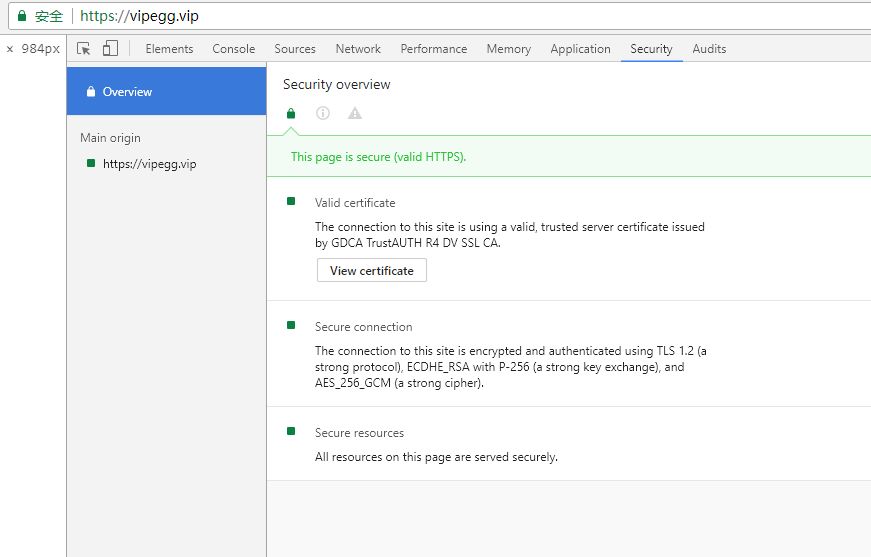The height and width of the screenshot is (557, 871).
Task: Select the info circle filter icon
Action: (x=323, y=113)
